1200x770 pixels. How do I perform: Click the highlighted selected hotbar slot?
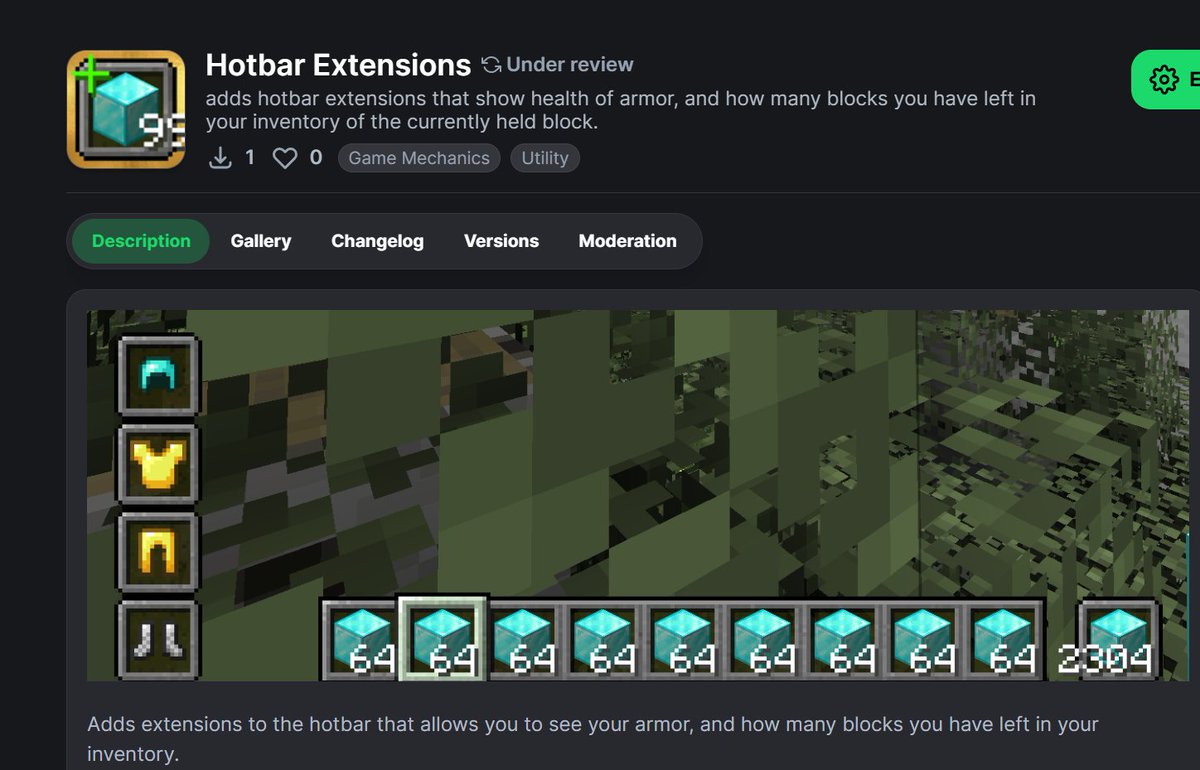click(443, 638)
